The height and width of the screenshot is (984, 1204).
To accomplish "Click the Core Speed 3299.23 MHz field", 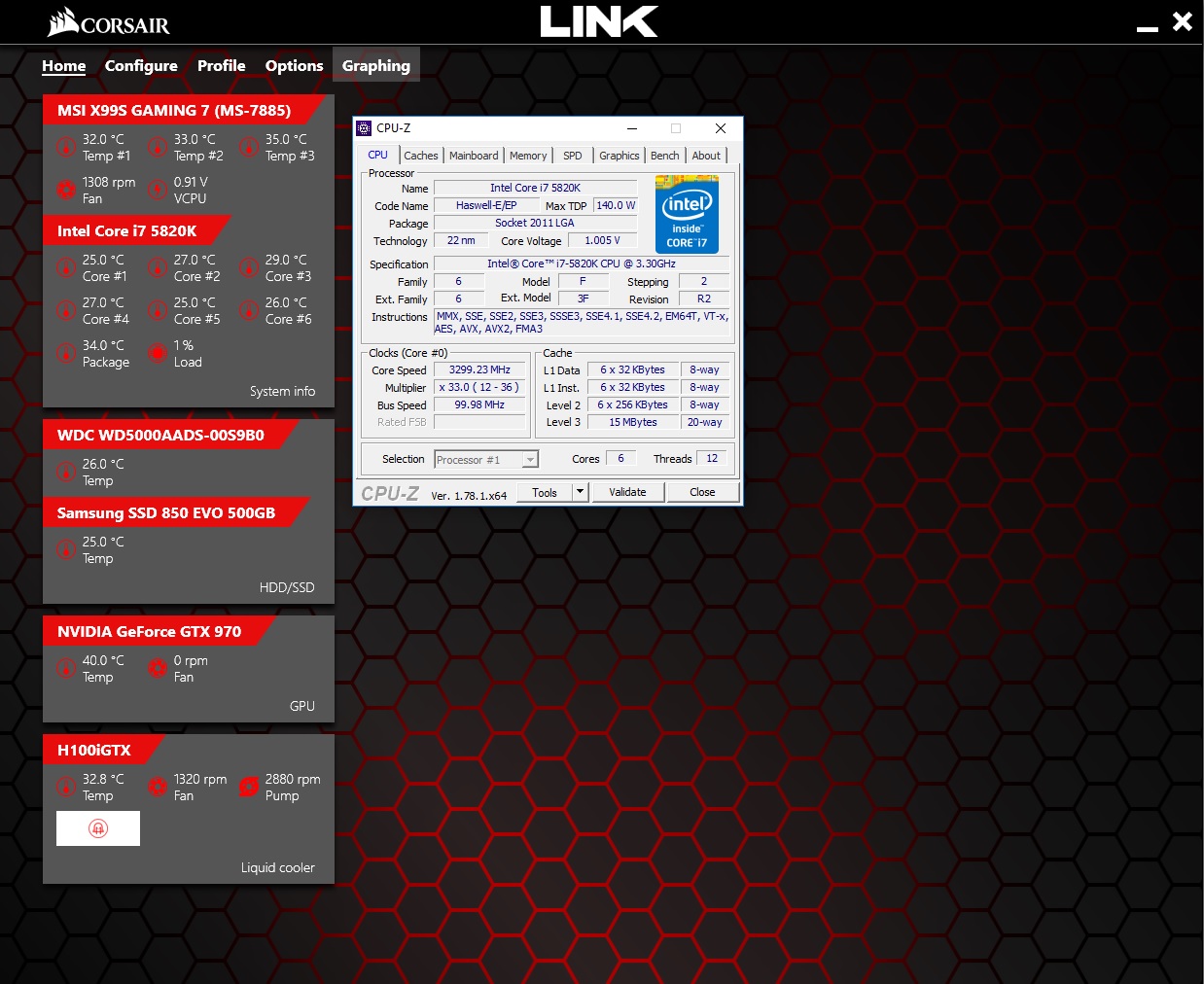I will click(x=479, y=369).
